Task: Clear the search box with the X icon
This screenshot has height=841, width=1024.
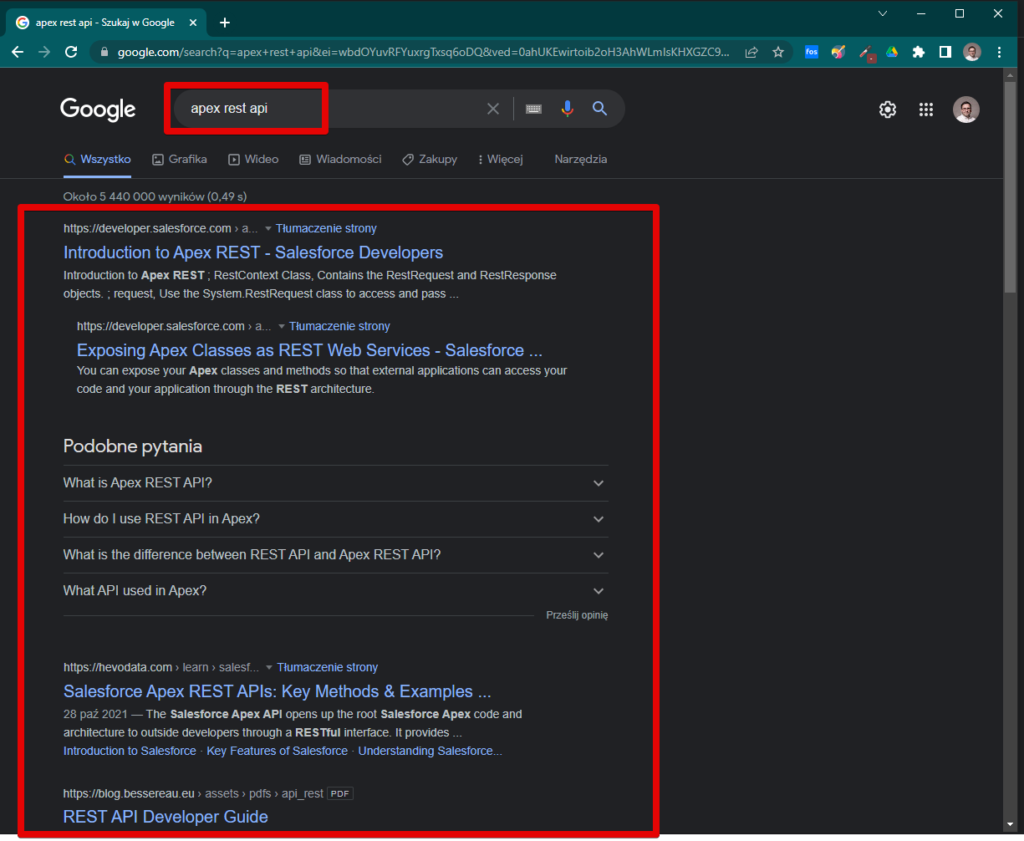Action: pos(493,109)
